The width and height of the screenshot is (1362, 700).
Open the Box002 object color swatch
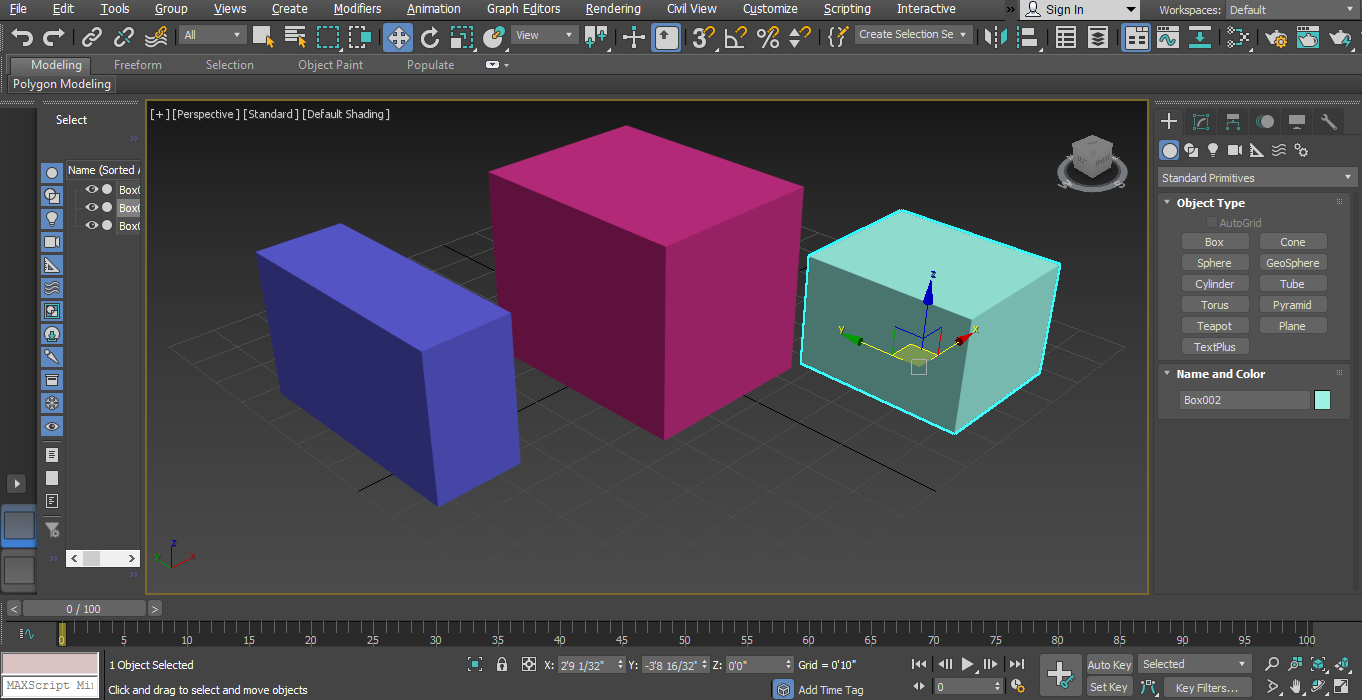1322,400
